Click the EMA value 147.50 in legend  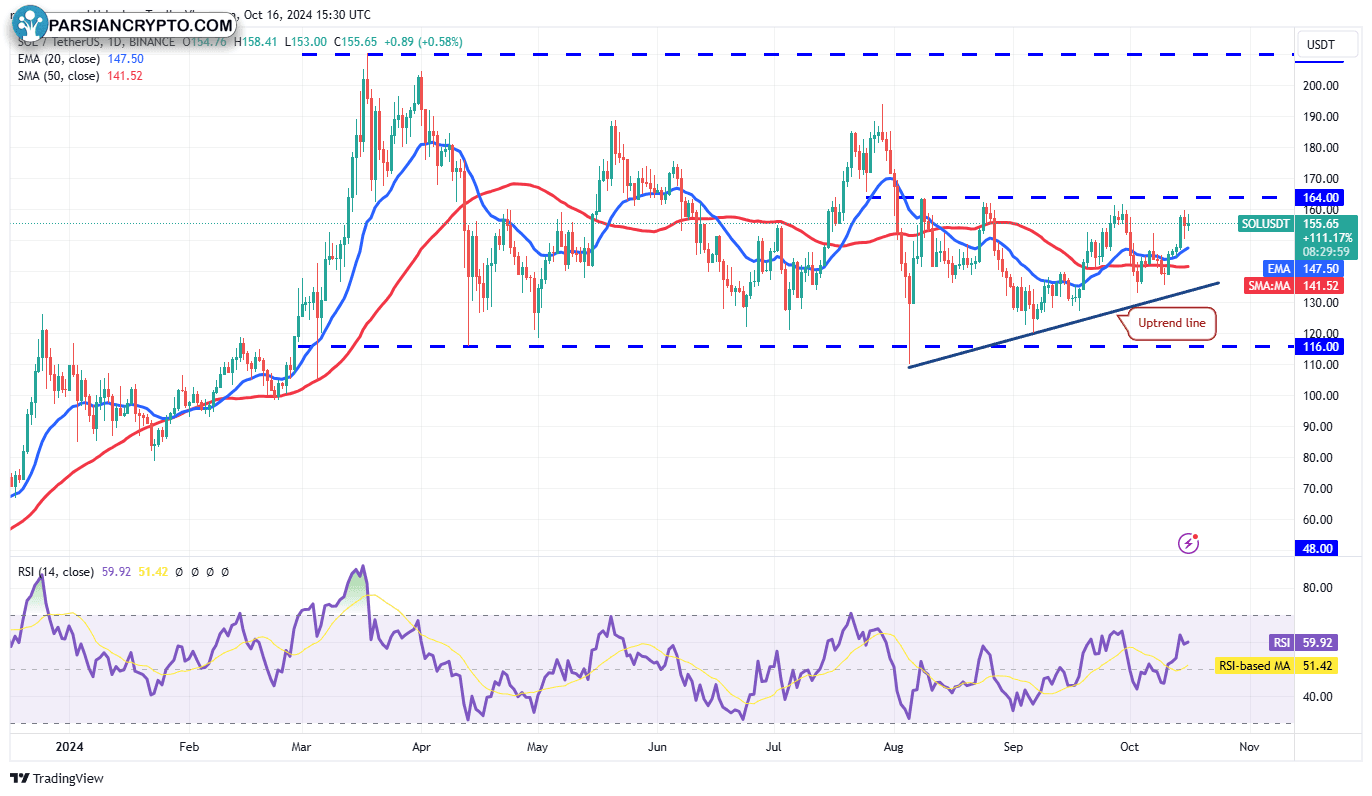coord(125,59)
